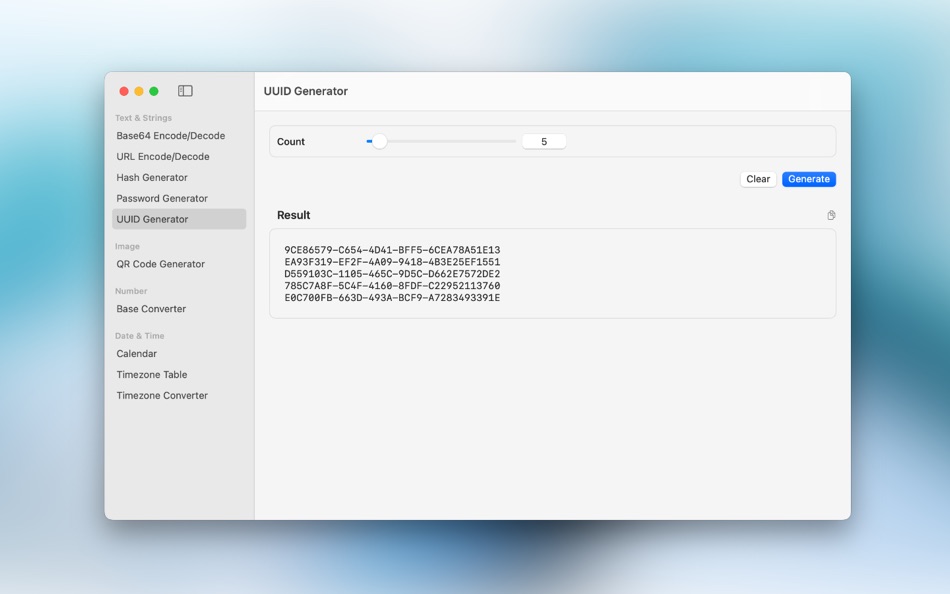Click the Image section header
Image resolution: width=950 pixels, height=594 pixels.
pos(128,246)
